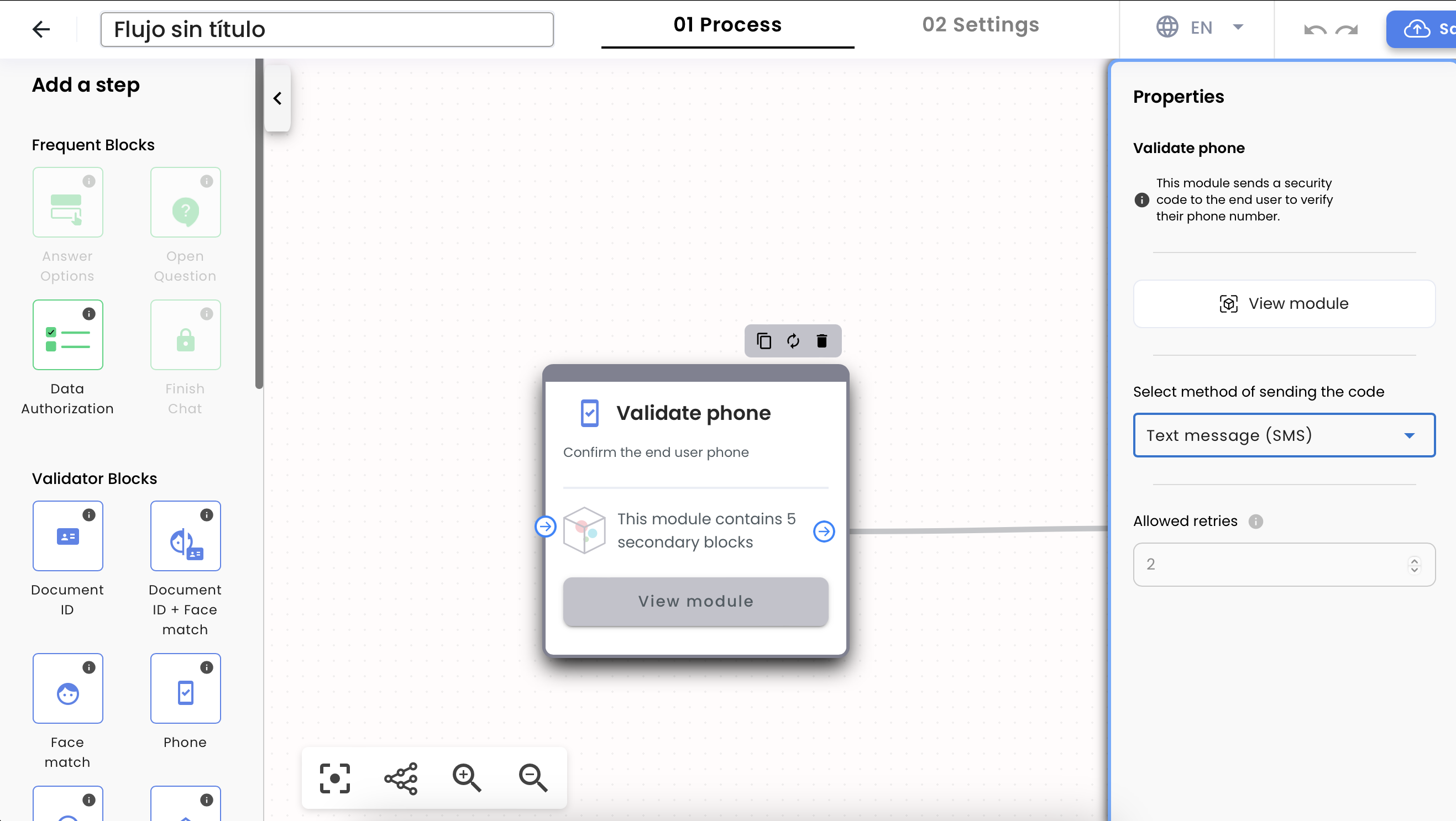Click the fit-to-screen focus icon

(334, 778)
